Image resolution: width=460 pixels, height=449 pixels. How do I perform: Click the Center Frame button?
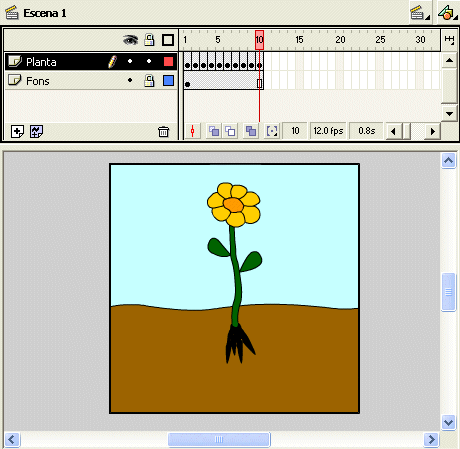pyautogui.click(x=192, y=131)
